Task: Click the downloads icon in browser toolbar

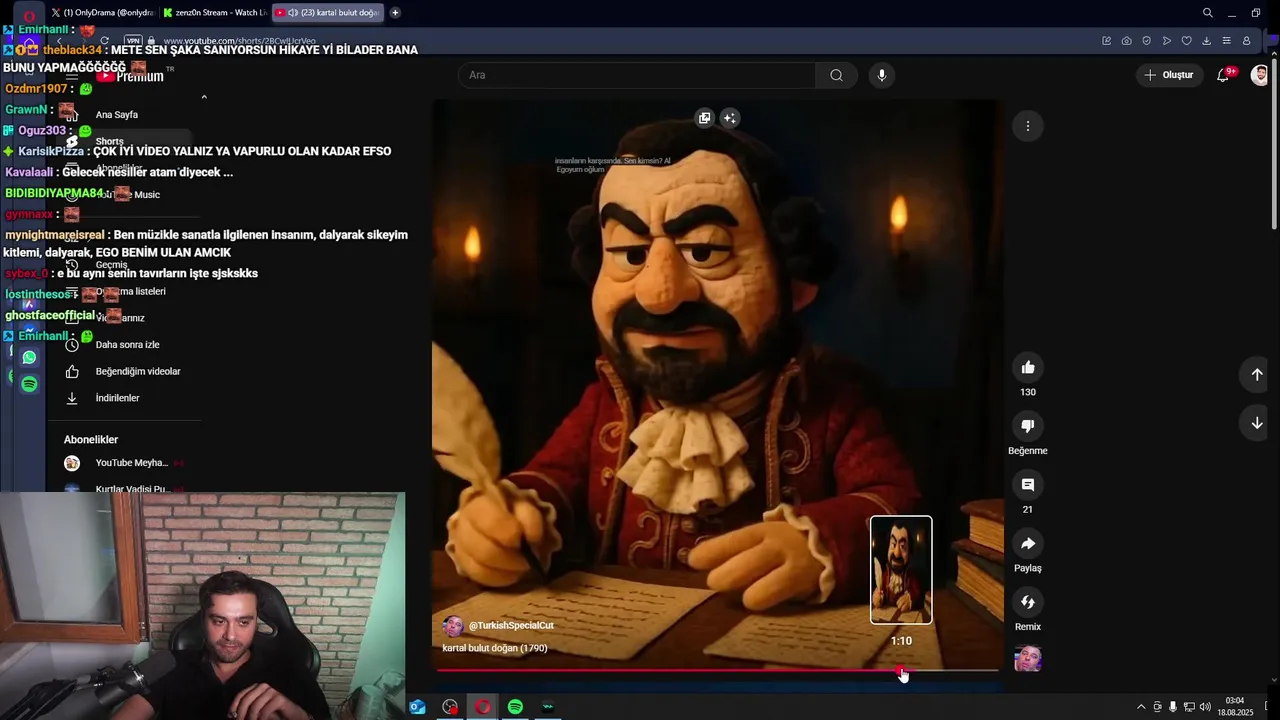Action: tap(1206, 41)
